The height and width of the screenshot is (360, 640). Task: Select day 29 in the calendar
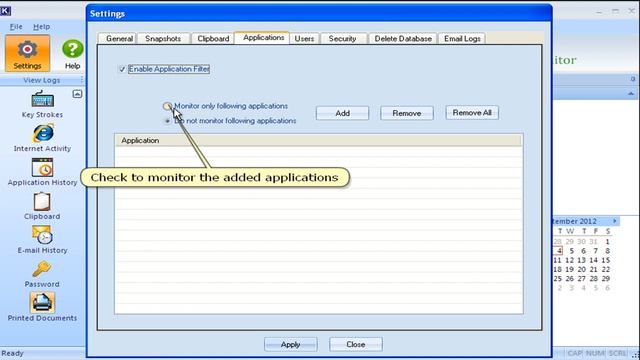606,279
